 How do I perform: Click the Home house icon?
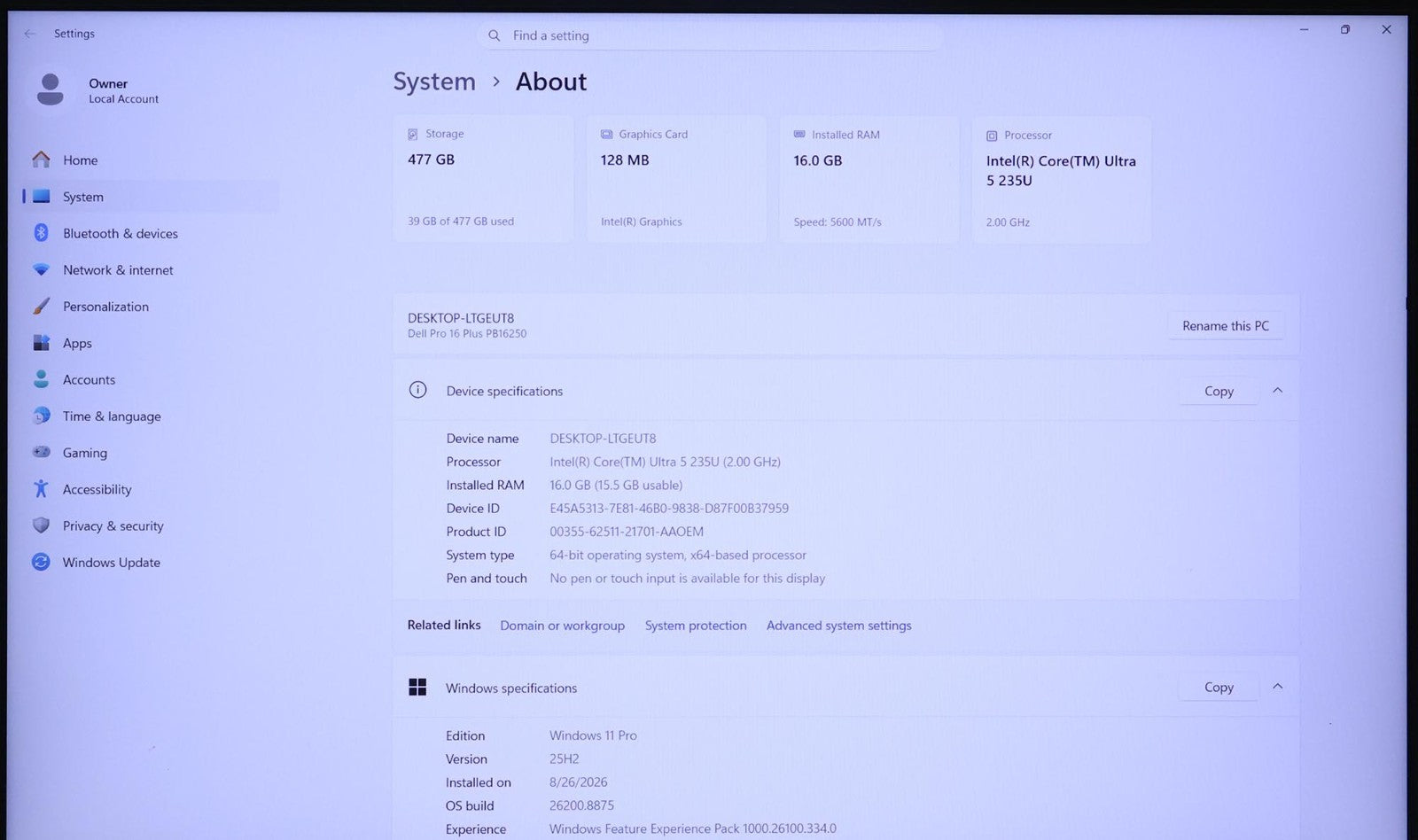tap(41, 159)
